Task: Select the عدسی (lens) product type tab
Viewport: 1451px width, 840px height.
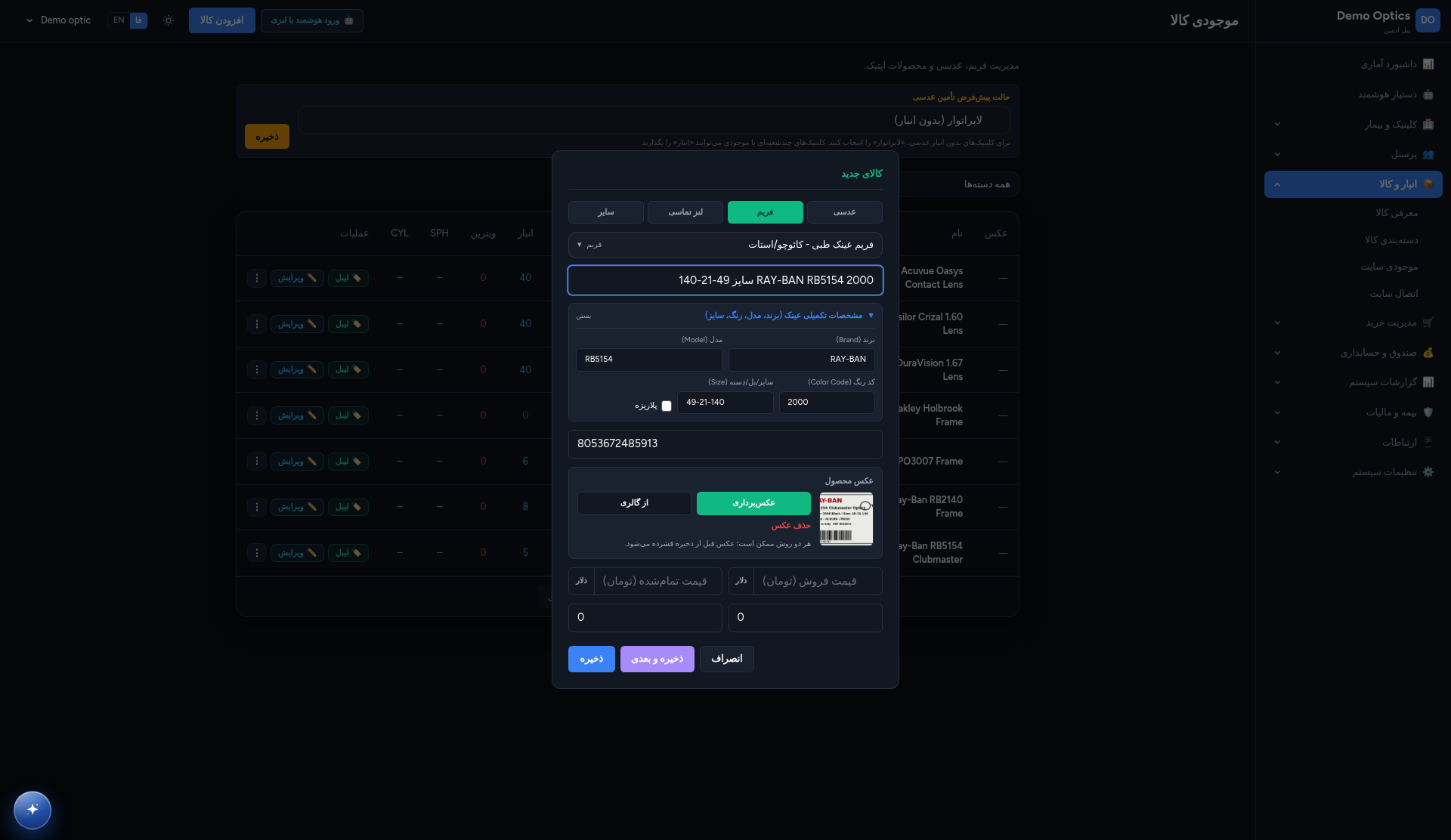Action: click(845, 212)
